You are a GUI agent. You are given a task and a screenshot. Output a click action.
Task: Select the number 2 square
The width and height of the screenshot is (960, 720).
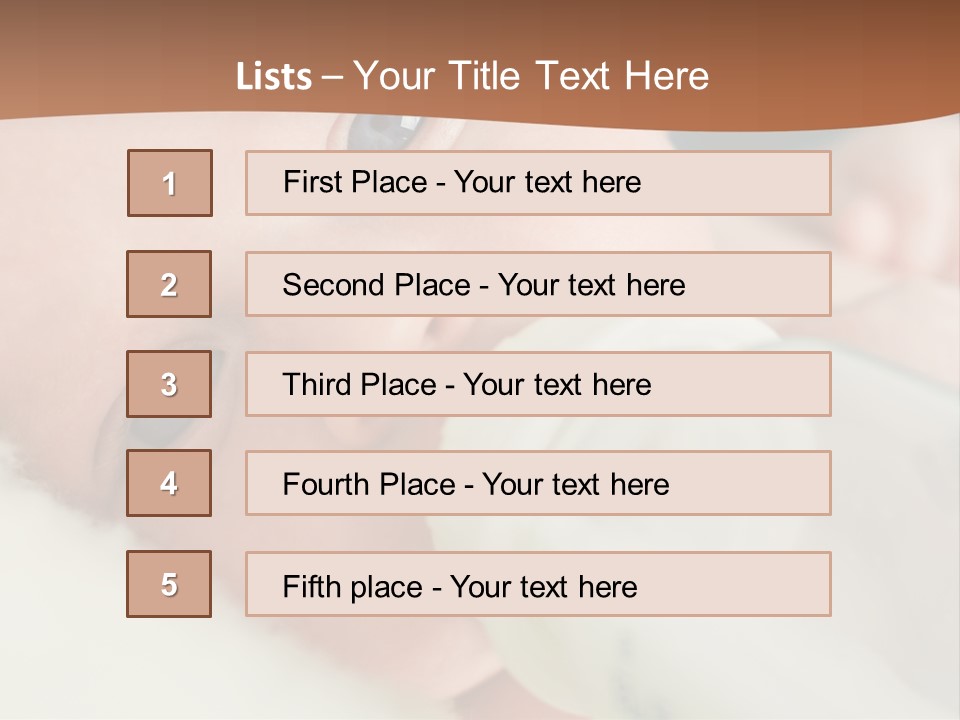click(x=169, y=284)
